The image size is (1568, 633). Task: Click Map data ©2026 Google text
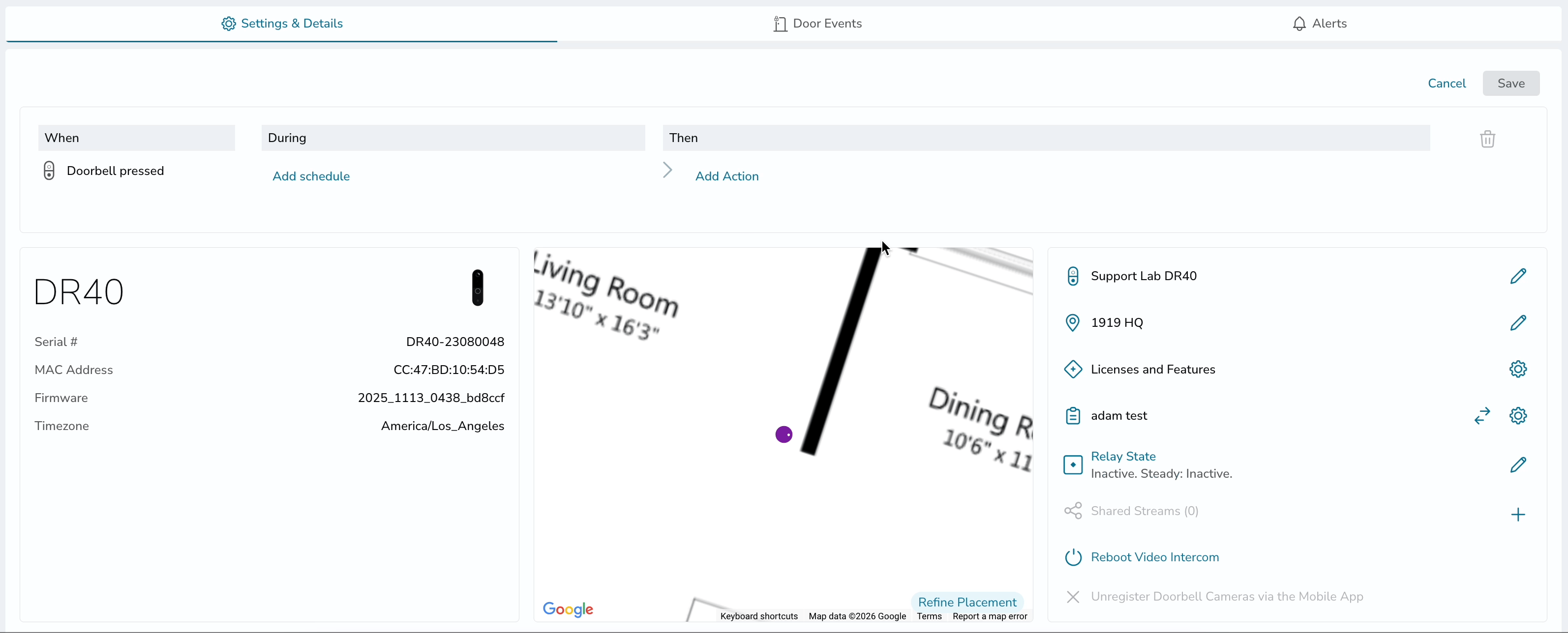pos(857,616)
